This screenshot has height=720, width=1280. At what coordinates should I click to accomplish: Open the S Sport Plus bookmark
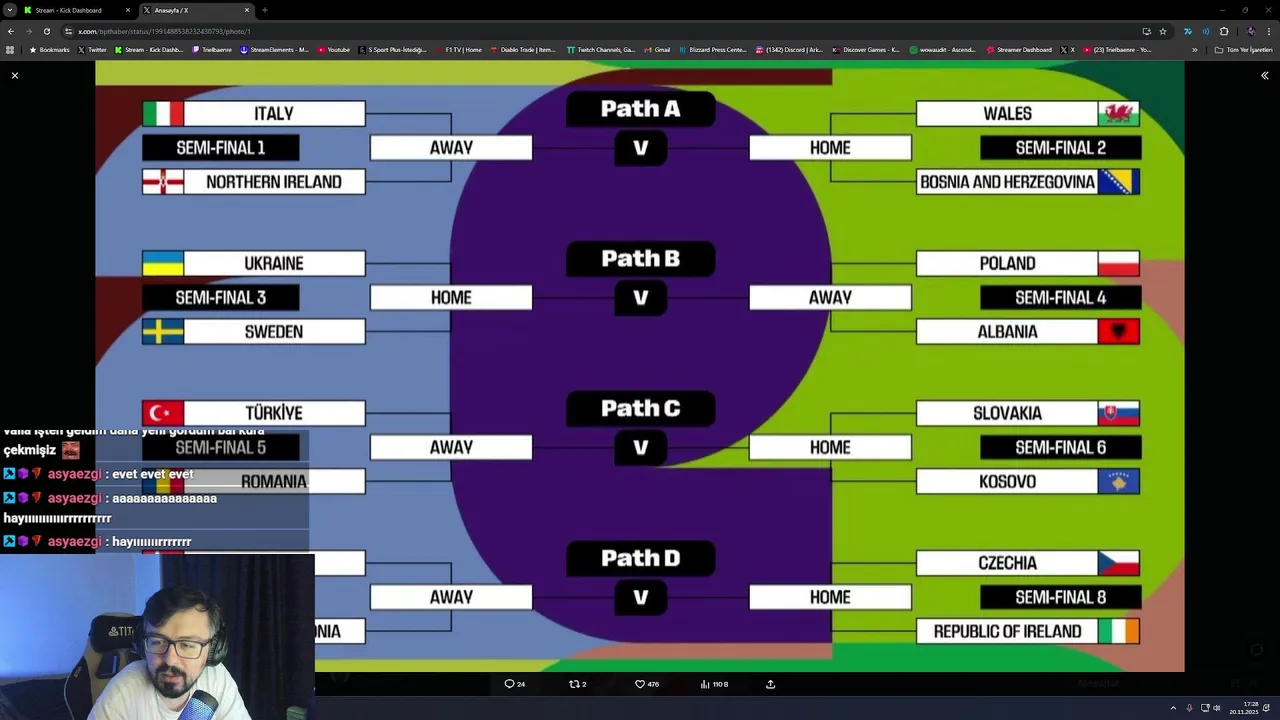point(392,49)
